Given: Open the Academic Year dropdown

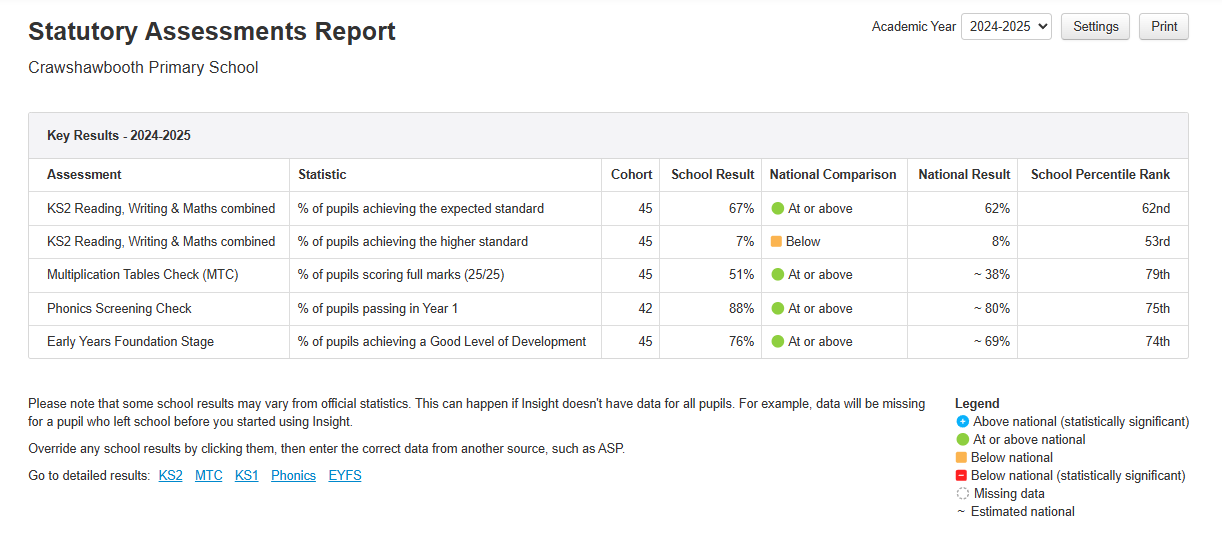Looking at the screenshot, I should [x=1005, y=27].
